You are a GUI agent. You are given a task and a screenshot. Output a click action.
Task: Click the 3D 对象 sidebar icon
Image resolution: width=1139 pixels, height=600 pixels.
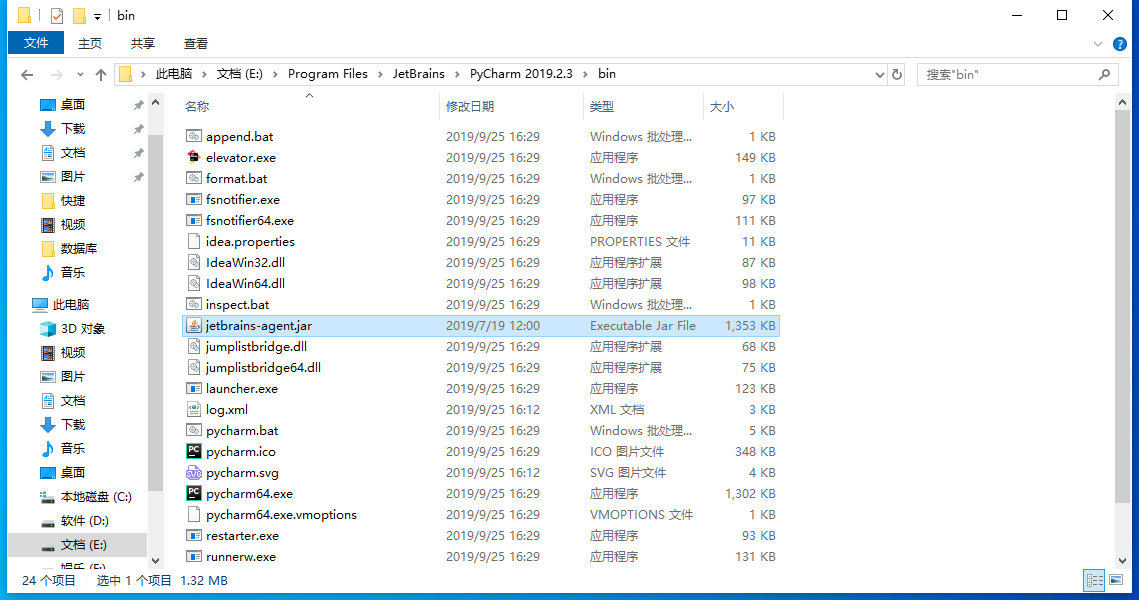coord(48,328)
